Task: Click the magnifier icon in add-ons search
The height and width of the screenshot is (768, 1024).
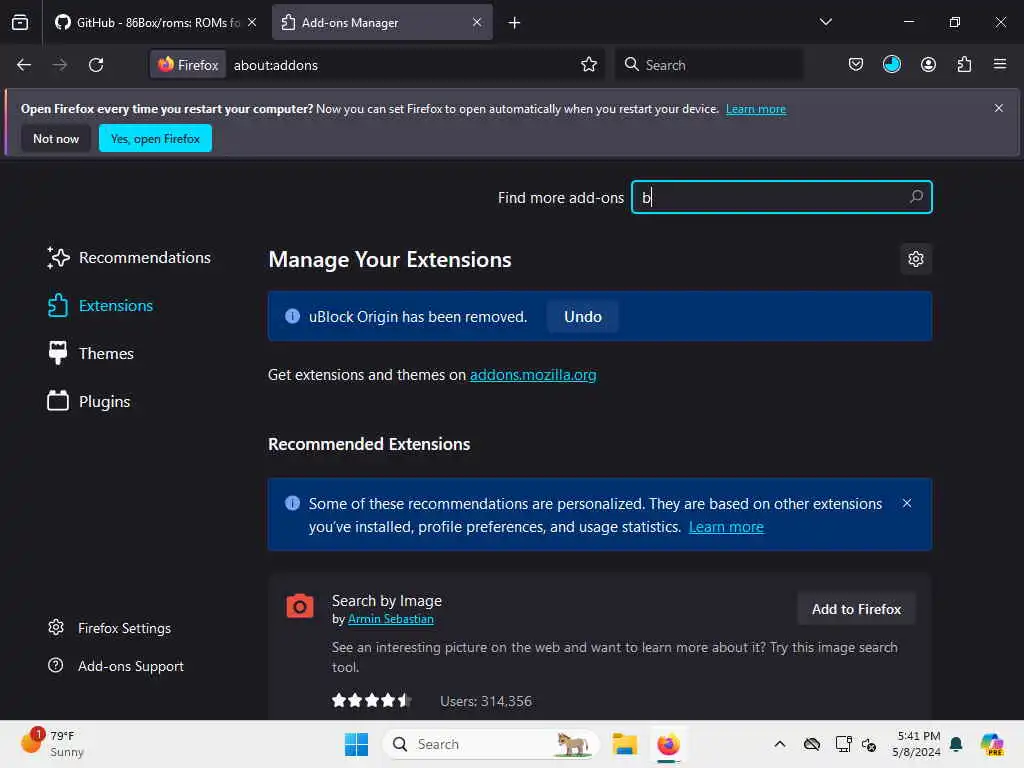Action: click(916, 197)
